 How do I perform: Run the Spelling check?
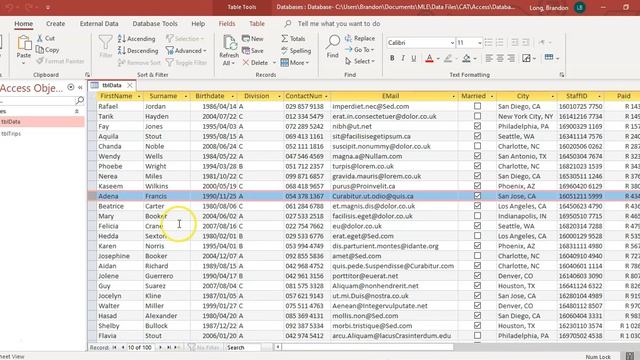tap(296, 51)
